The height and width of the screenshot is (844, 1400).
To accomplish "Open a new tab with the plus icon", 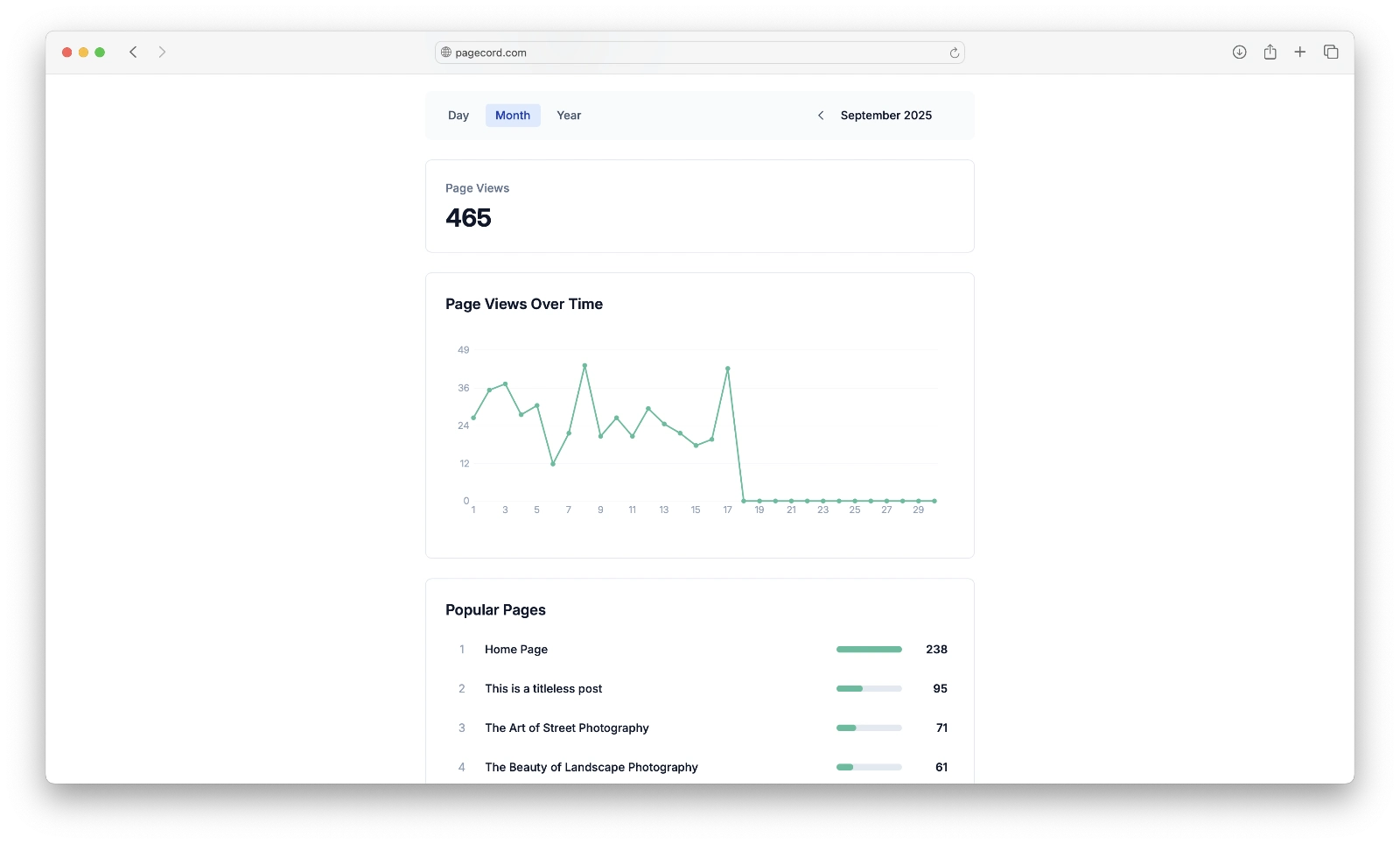I will tap(1300, 53).
